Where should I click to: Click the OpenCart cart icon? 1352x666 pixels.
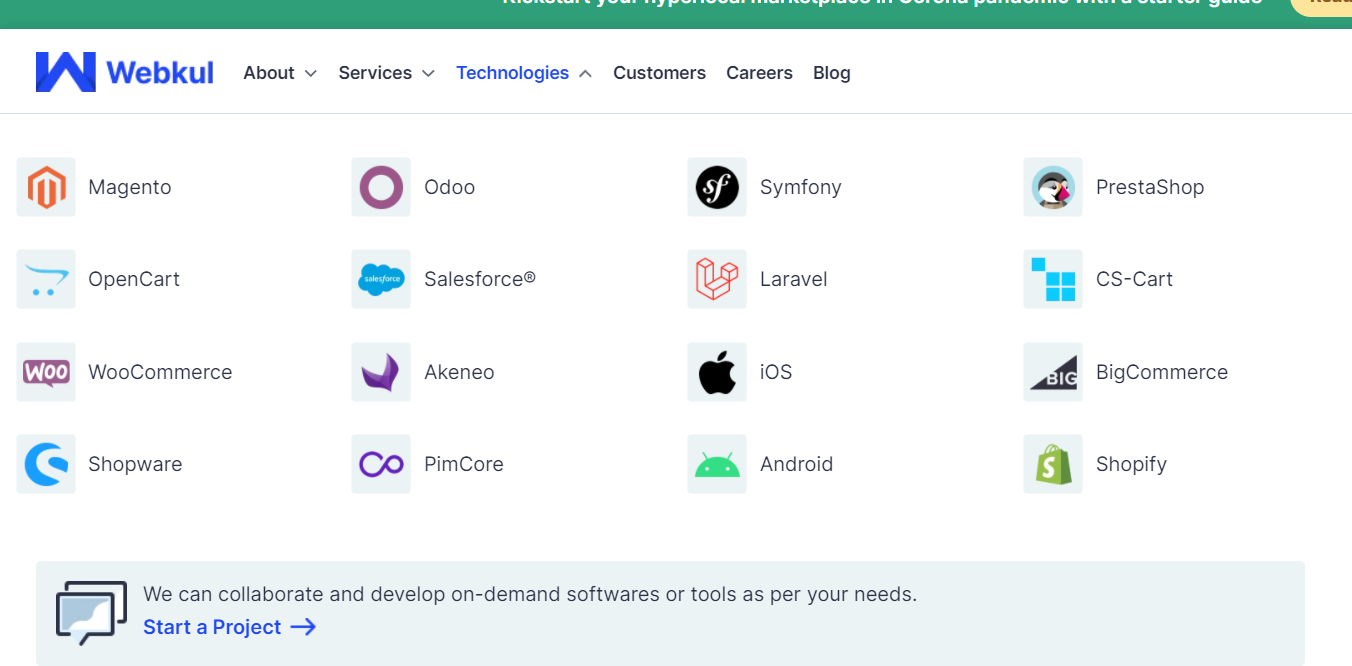[46, 279]
